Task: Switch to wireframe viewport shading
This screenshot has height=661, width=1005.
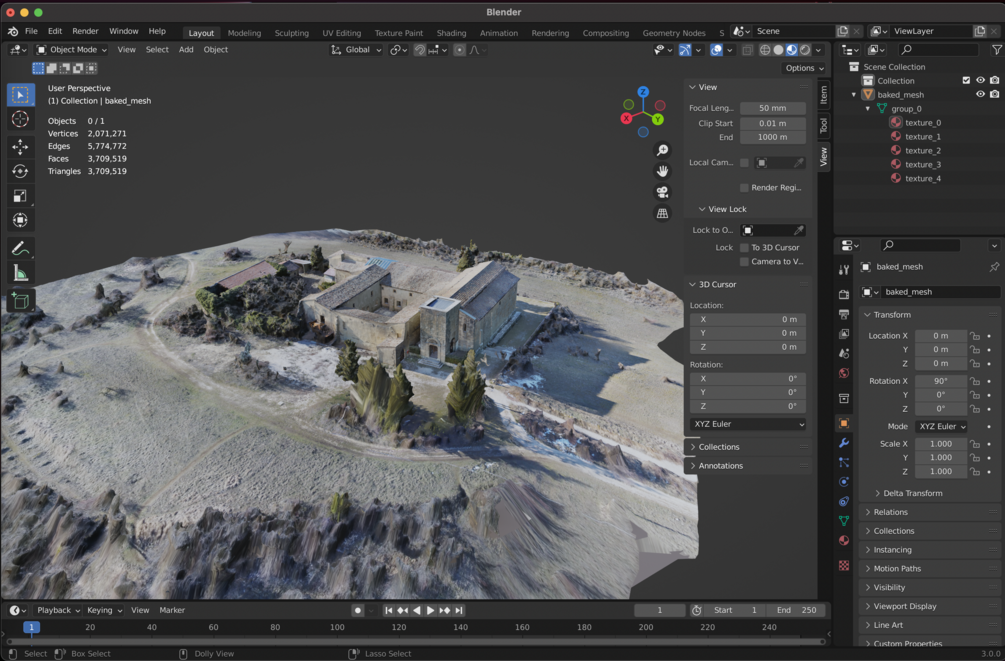Action: (765, 50)
